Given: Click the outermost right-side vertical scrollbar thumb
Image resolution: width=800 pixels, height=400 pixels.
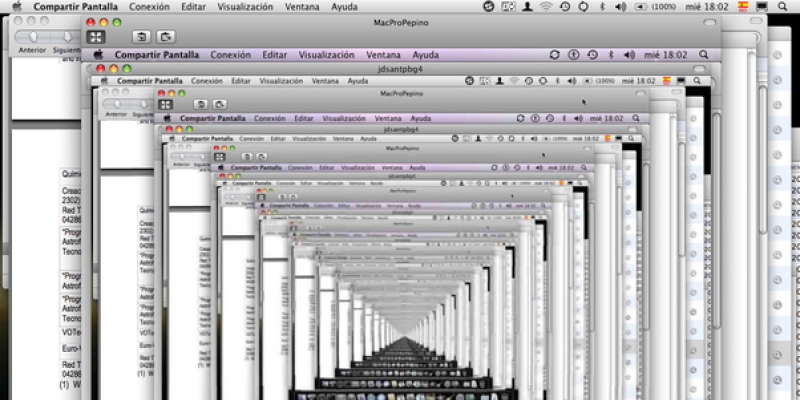Looking at the screenshot, I should click(x=763, y=159).
